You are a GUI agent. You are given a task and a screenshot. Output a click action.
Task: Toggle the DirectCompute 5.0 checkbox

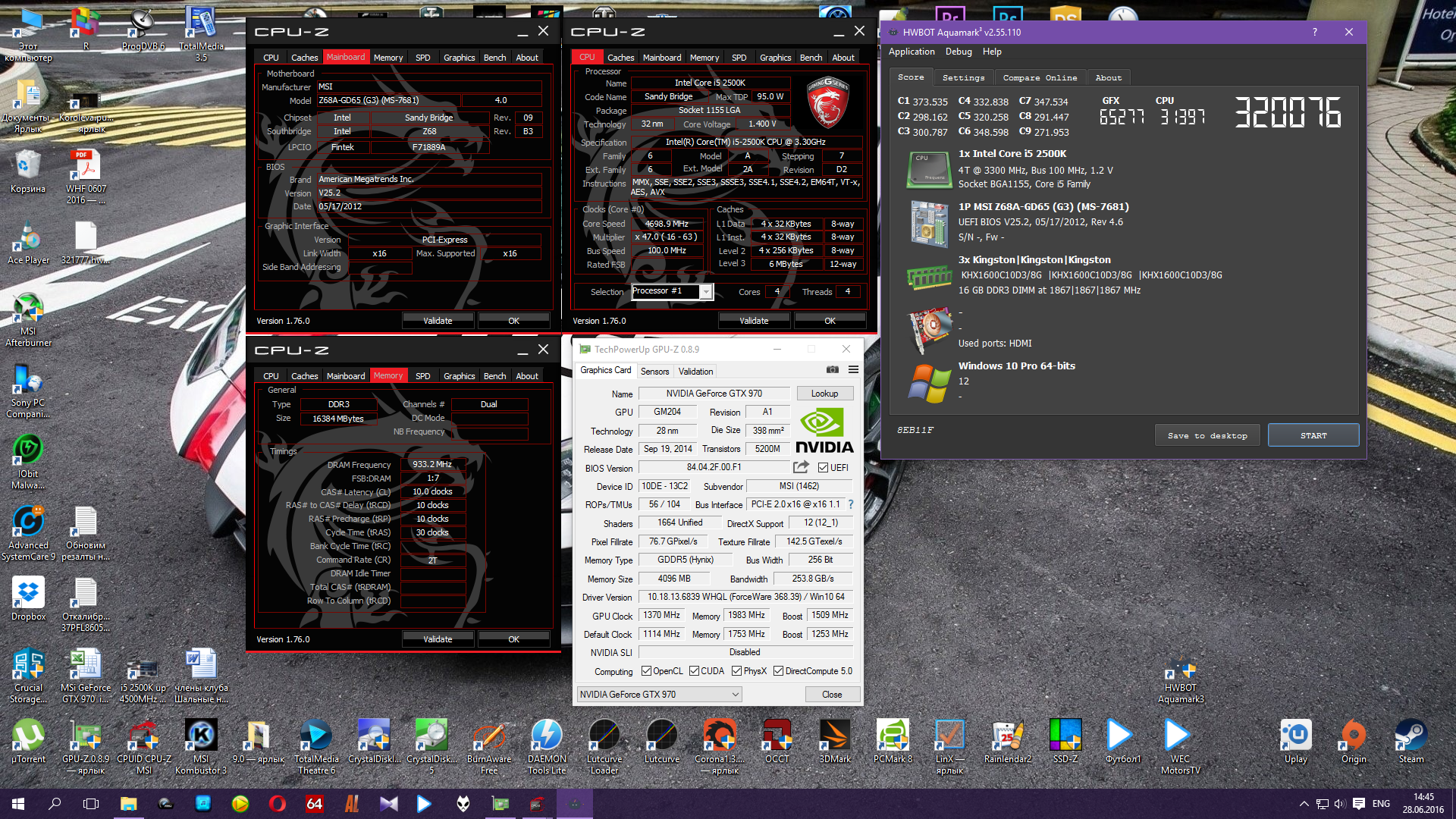(x=778, y=671)
